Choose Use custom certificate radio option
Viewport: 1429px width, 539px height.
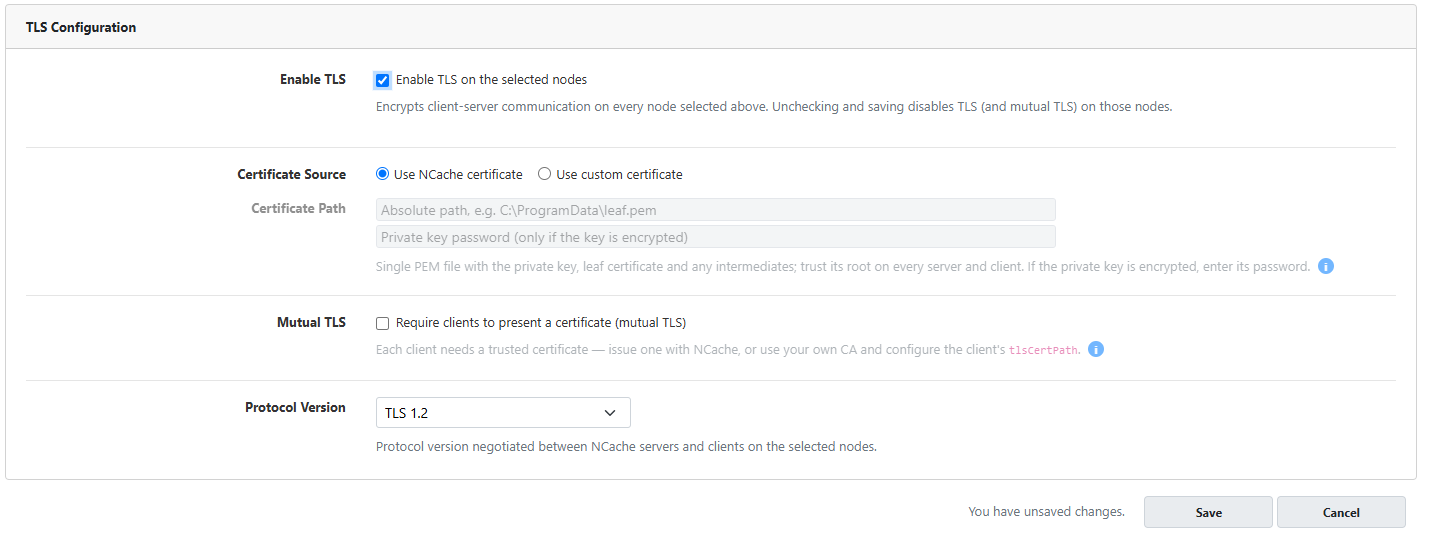[x=544, y=174]
